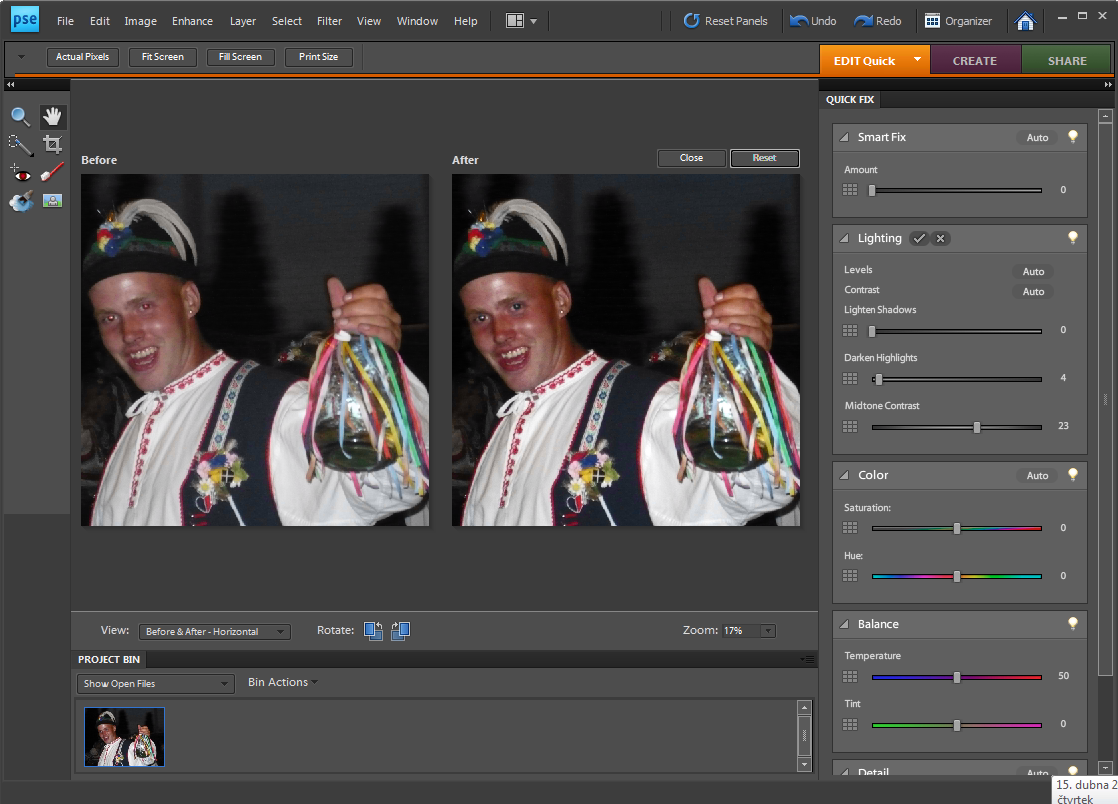Switch to the SHARE tab
Viewport: 1118px width, 804px height.
[x=1067, y=61]
